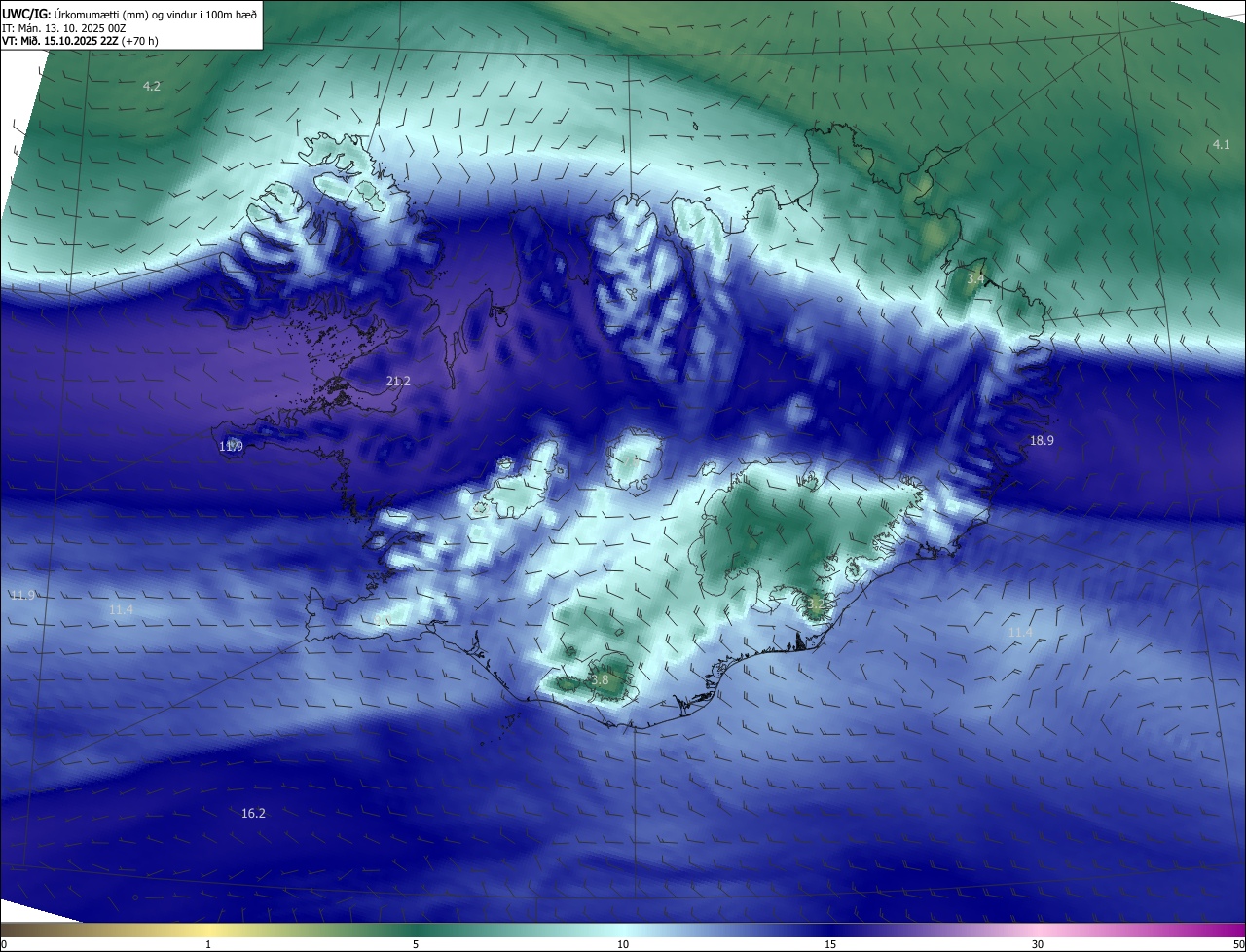Click the 16.2 value label in the southern ocean
This screenshot has width=1246, height=952.
[253, 813]
